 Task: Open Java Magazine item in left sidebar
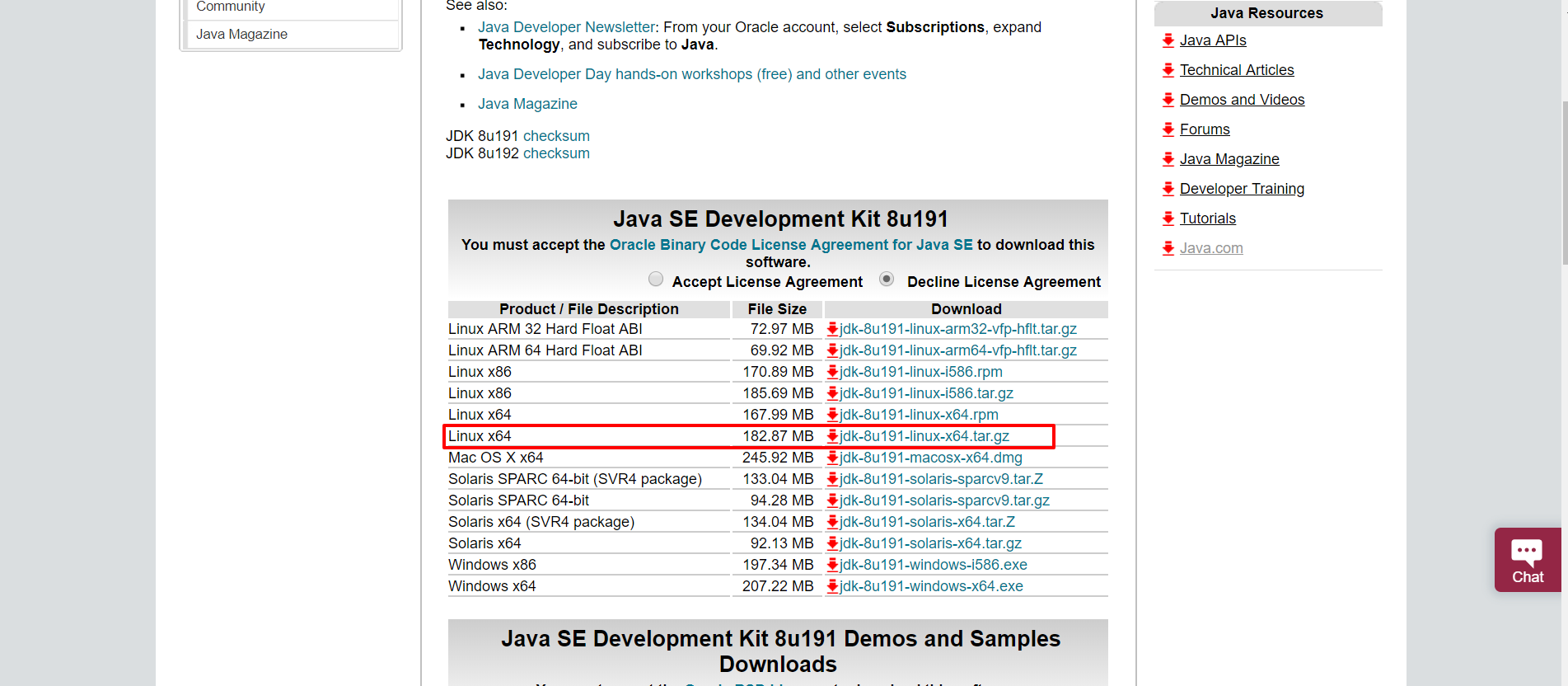[x=241, y=34]
